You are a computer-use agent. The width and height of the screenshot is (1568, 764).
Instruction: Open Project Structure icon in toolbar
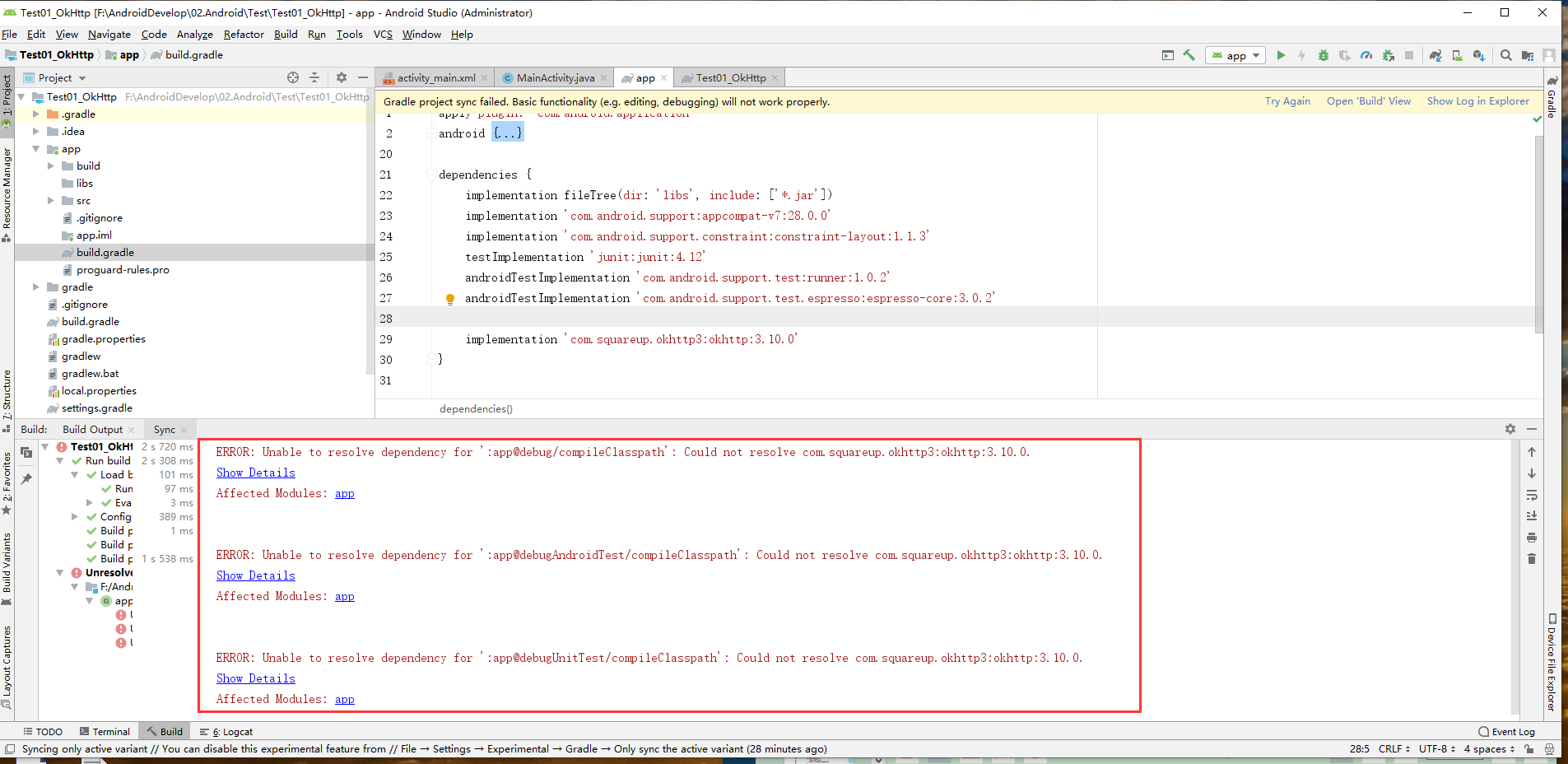pyautogui.click(x=1528, y=55)
